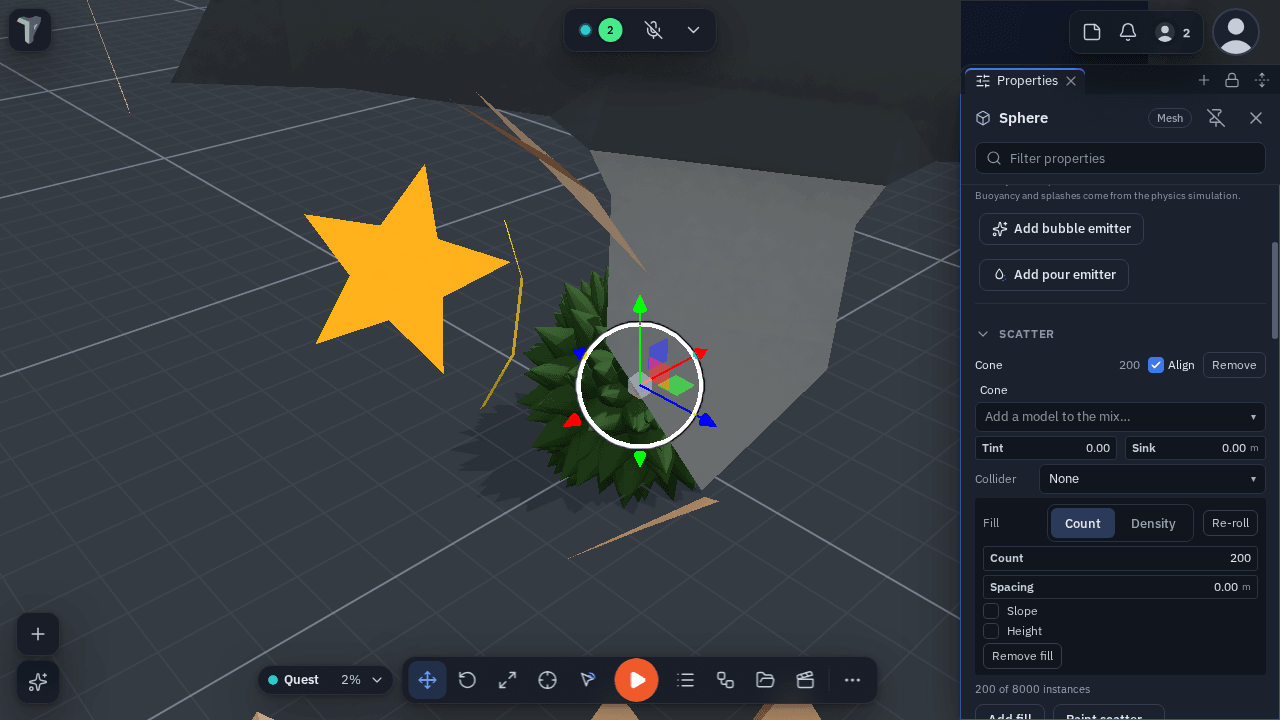Open the node graph icon in toolbar
The width and height of the screenshot is (1280, 720).
[725, 680]
